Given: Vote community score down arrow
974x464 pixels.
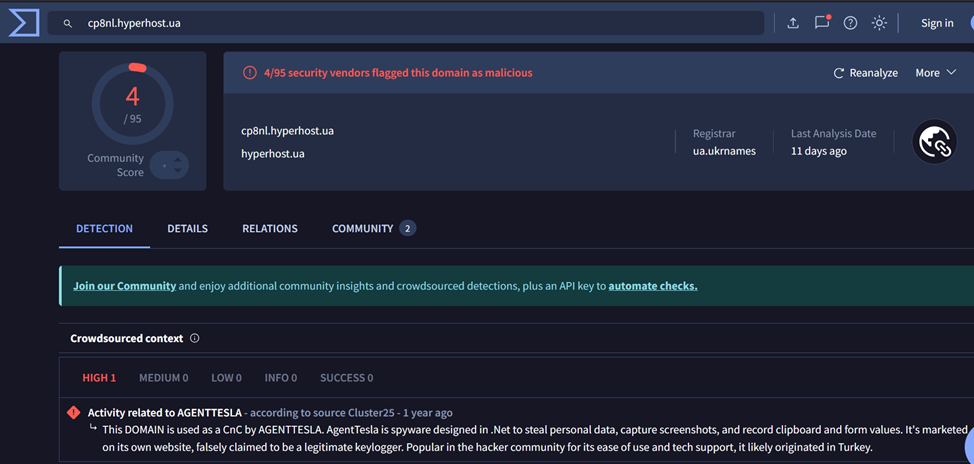Looking at the screenshot, I should [178, 170].
